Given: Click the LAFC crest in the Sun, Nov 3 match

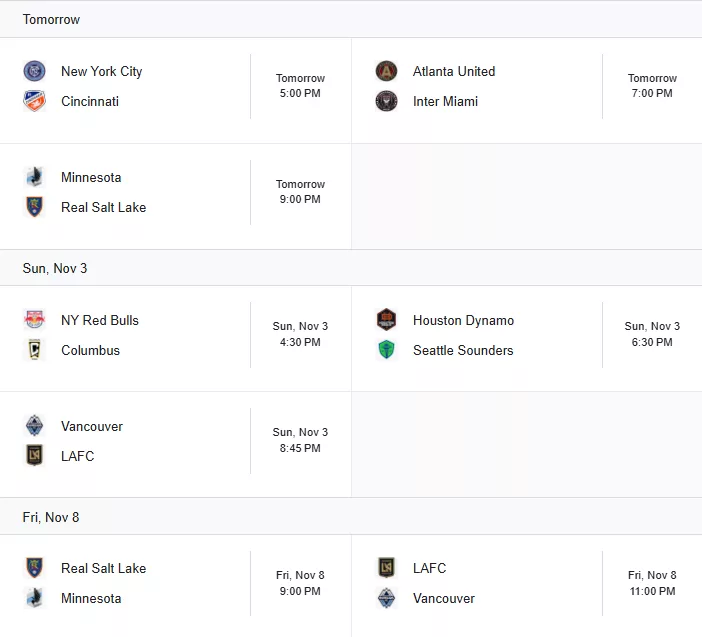Looking at the screenshot, I should [x=34, y=456].
